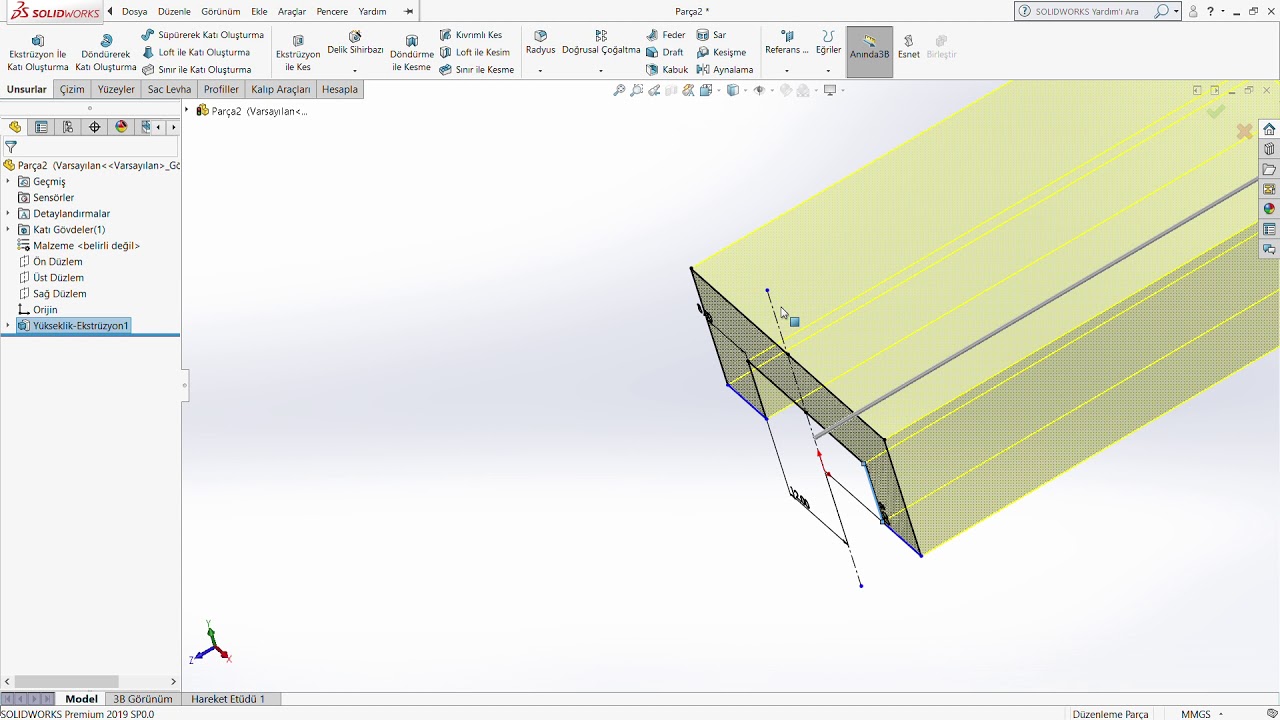
Task: Expand the Parça2 flyout tree in viewport
Action: [x=187, y=111]
